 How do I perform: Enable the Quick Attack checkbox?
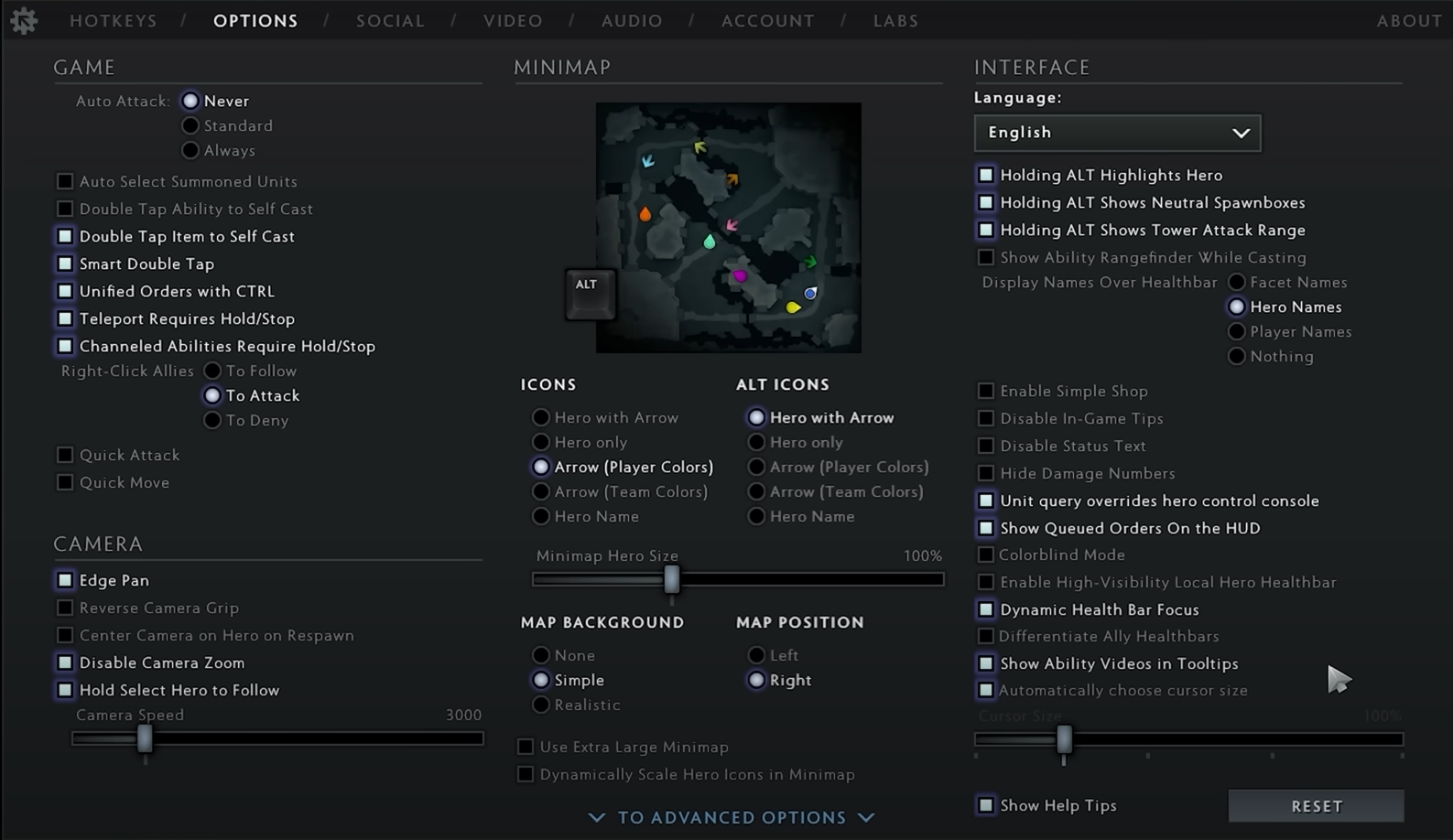65,456
